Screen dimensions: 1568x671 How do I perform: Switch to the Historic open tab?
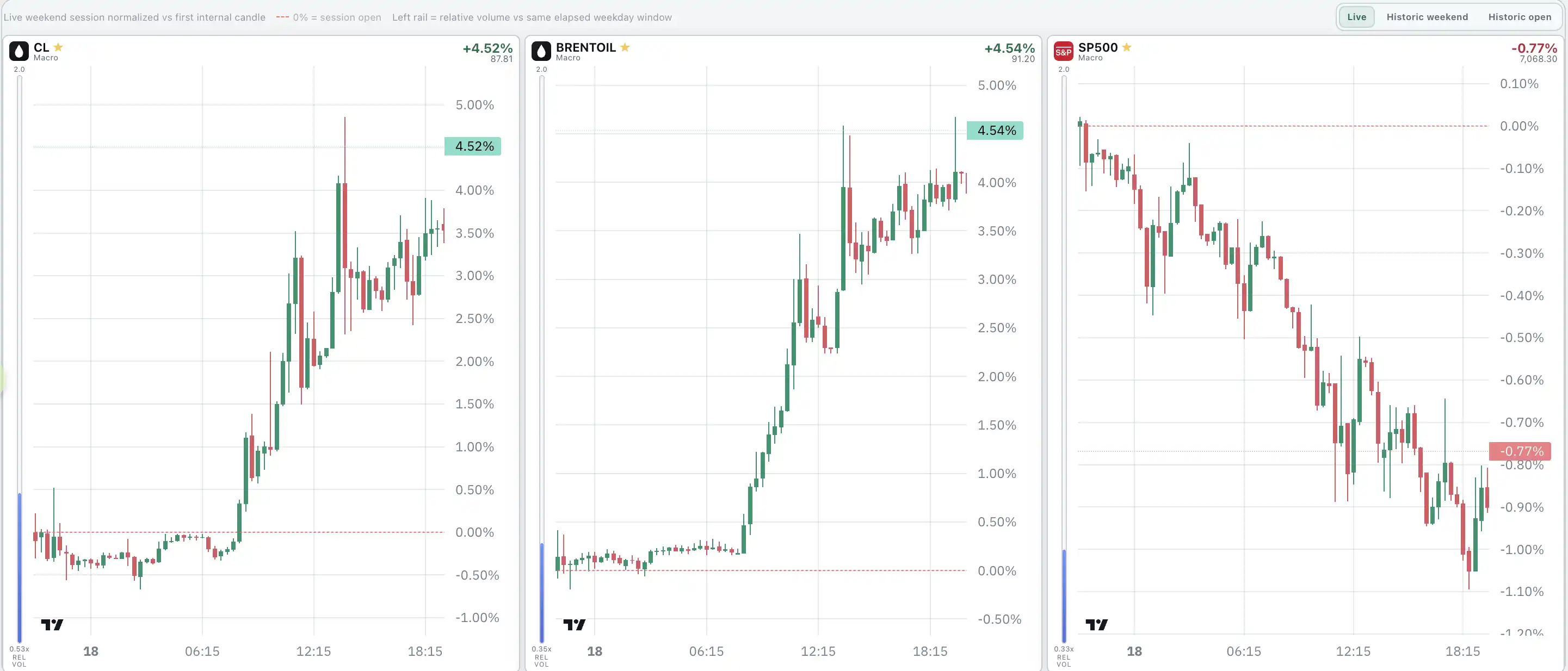click(1519, 17)
